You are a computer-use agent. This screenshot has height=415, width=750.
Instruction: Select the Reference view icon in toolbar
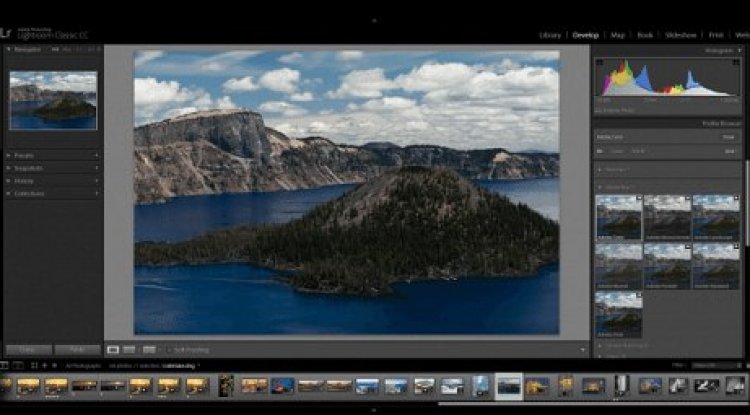coord(129,349)
